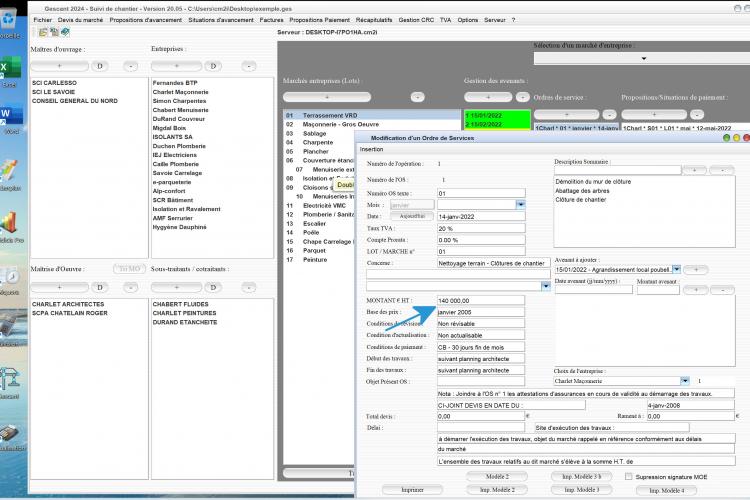The image size is (750, 500).
Task: Click the MONTANT € HT field
Action: (x=481, y=300)
